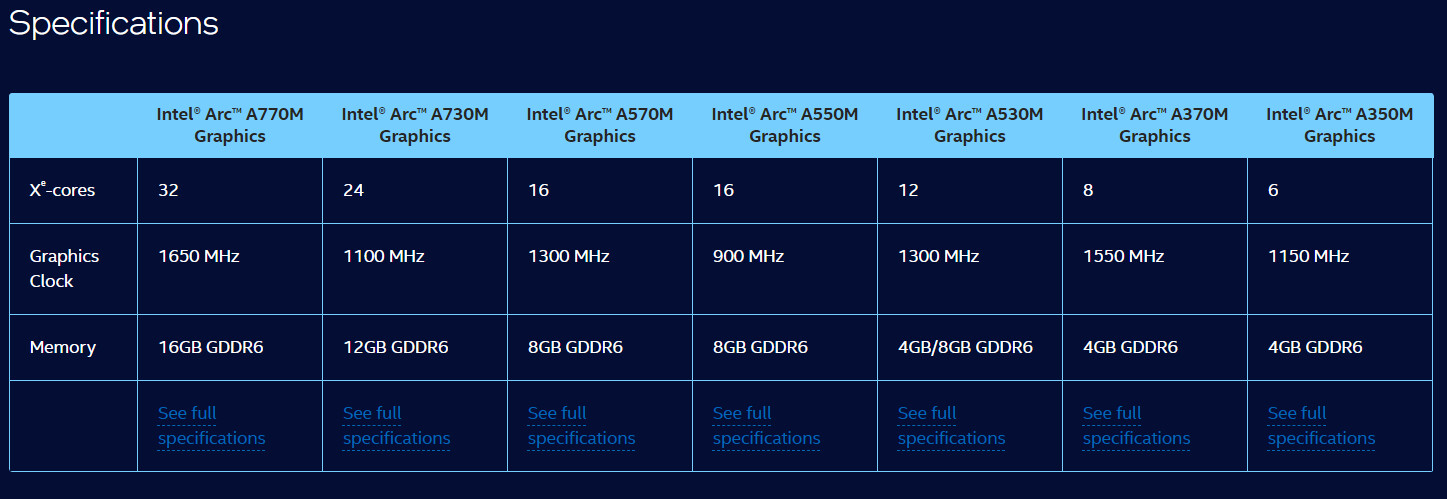Viewport: 1447px width, 499px height.
Task: Select the Intel Arc A550M Graphics header
Action: tap(785, 125)
